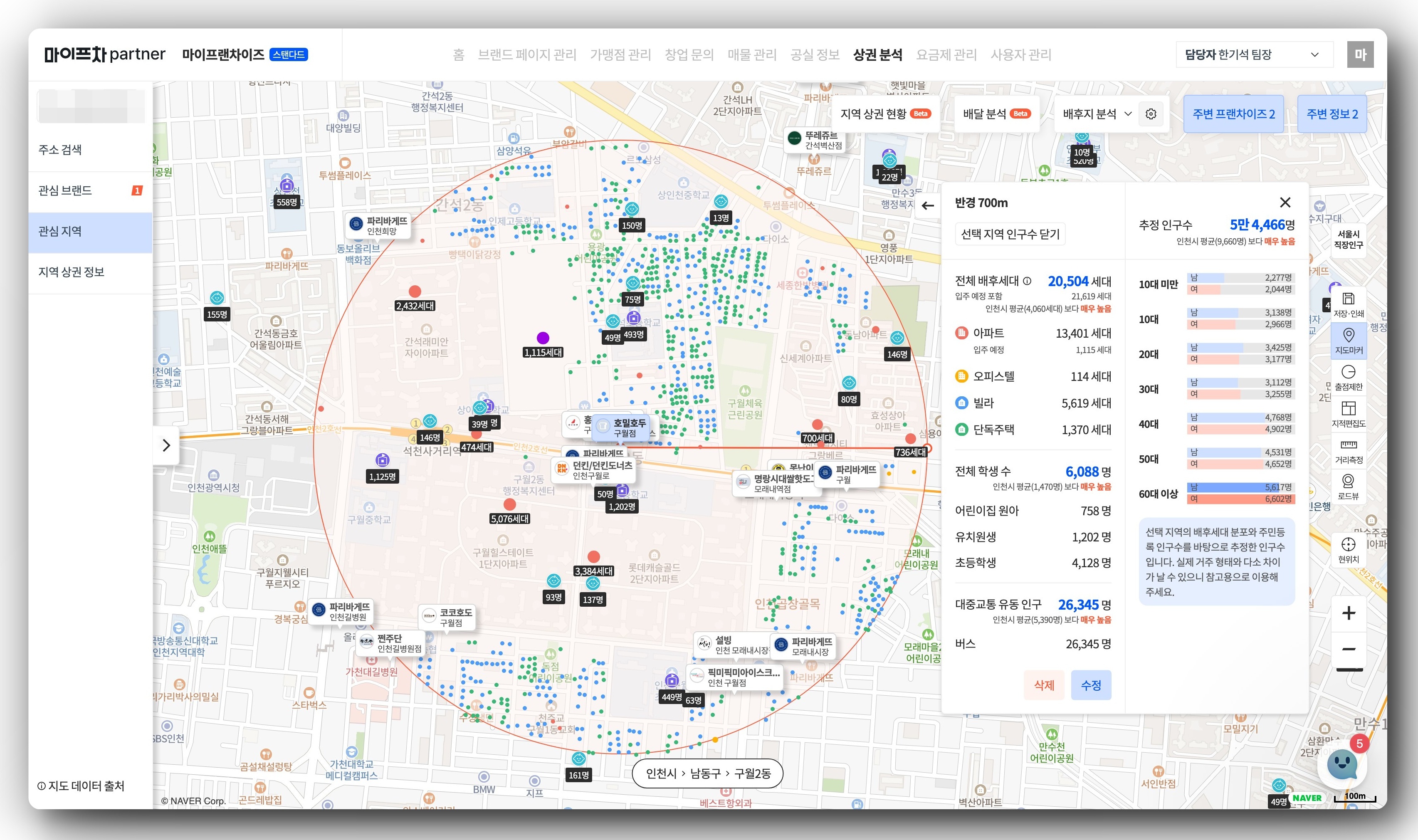Image resolution: width=1418 pixels, height=840 pixels.
Task: Click the 558명 school marker
Action: 287,185
